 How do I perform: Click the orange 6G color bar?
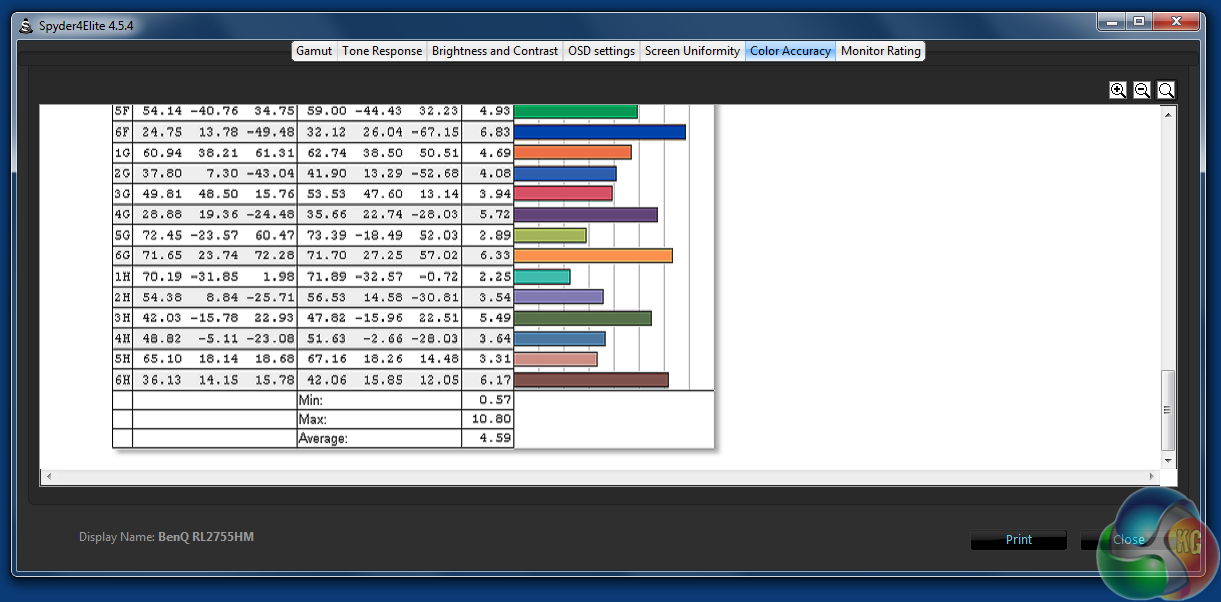593,256
